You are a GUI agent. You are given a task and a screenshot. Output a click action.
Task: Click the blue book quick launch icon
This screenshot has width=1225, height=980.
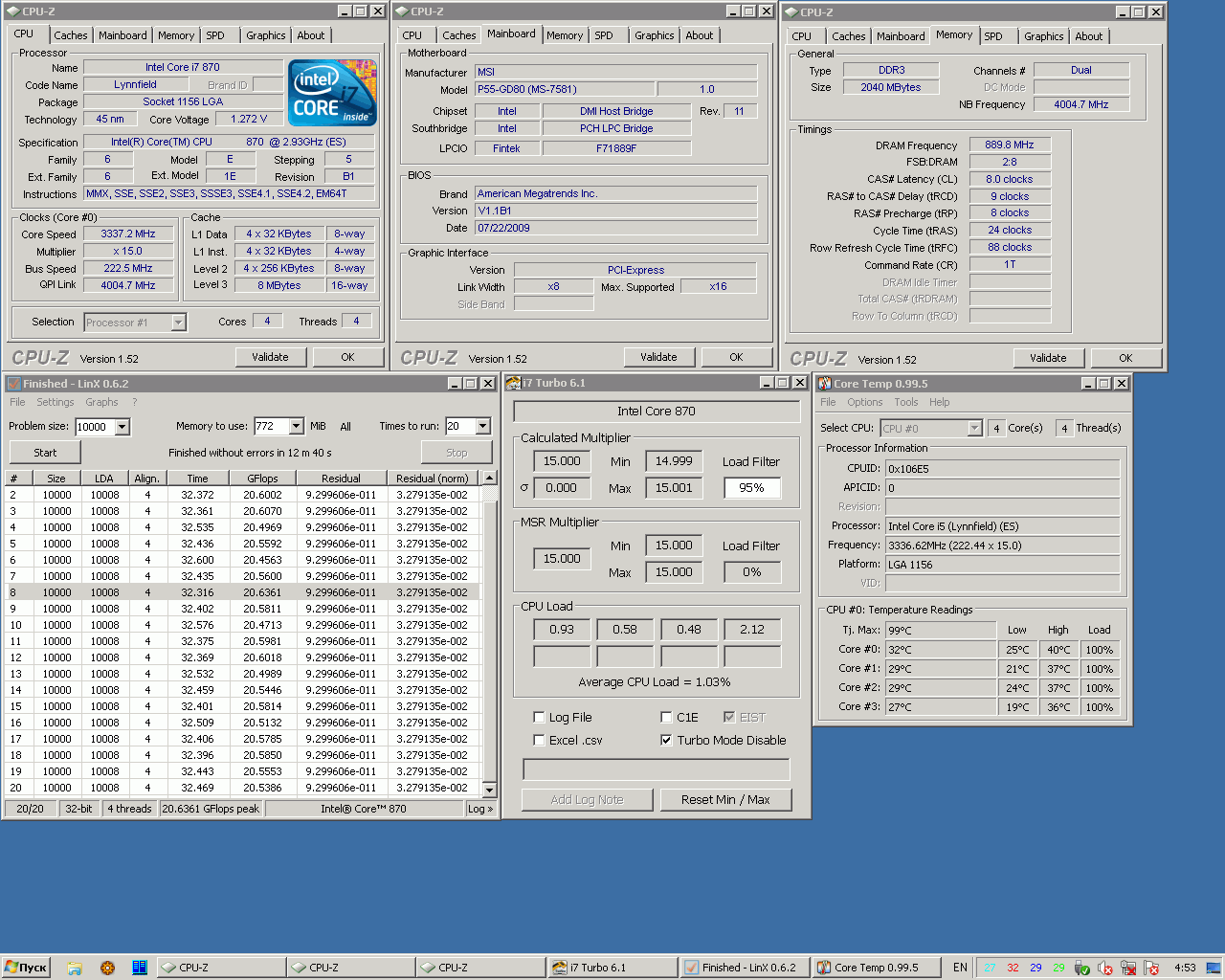140,968
